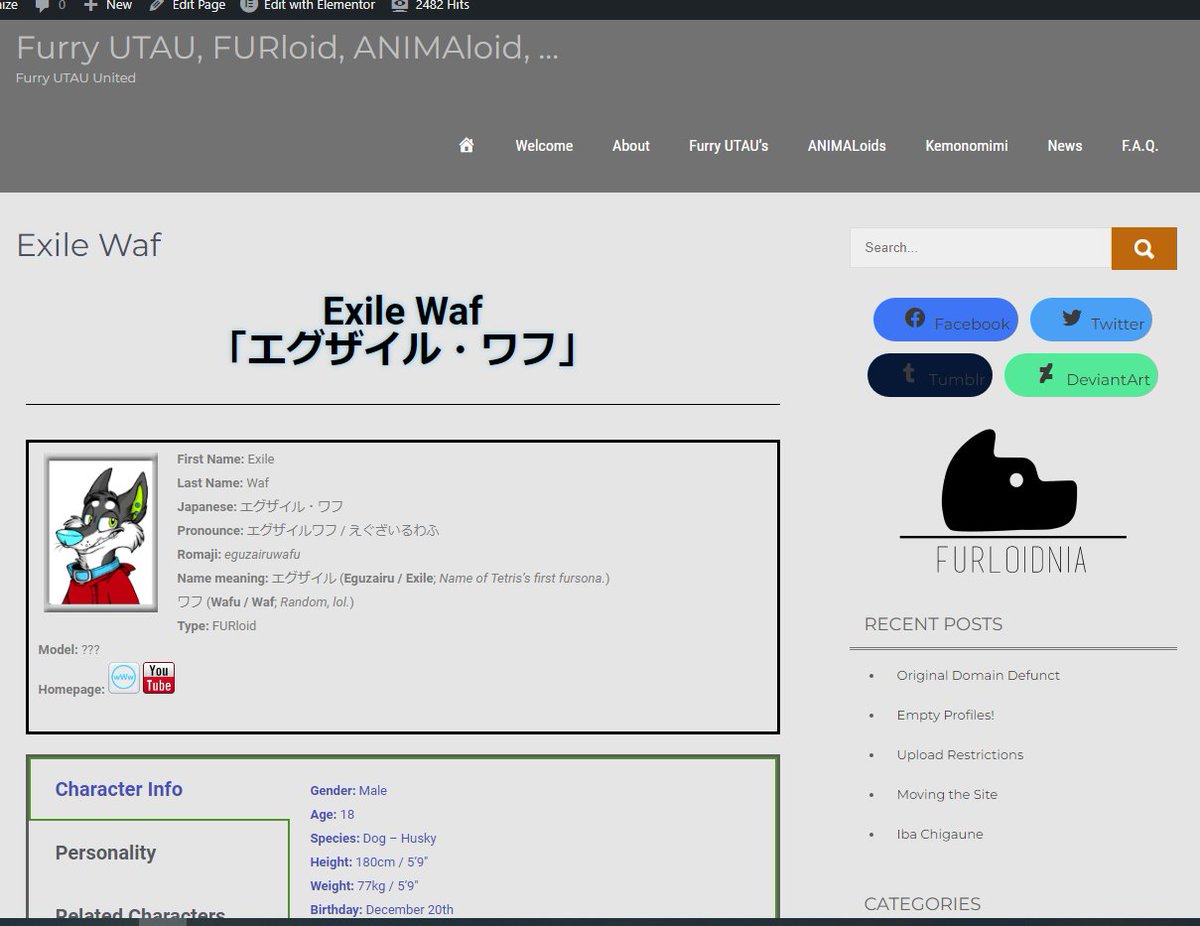This screenshot has height=926, width=1200.
Task: Open the Moving the Site post
Action: [x=947, y=795]
